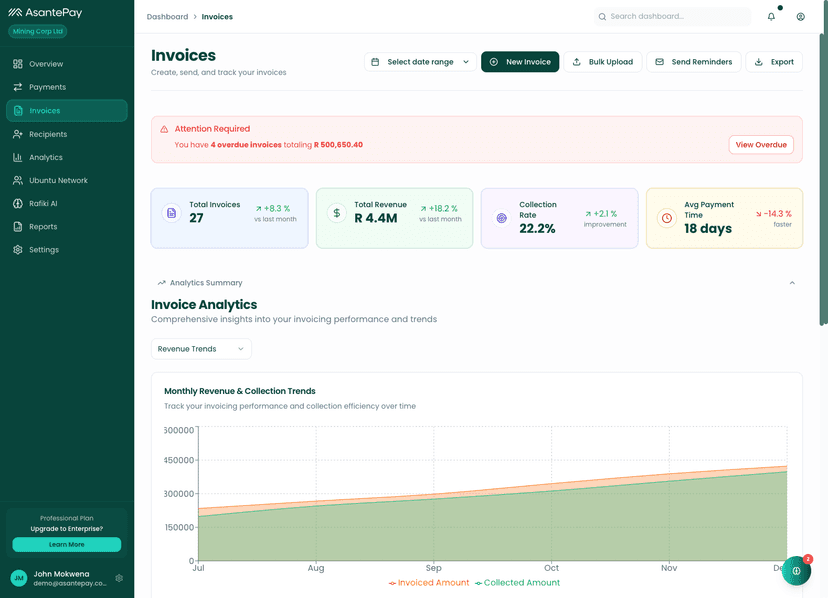The height and width of the screenshot is (598, 828).
Task: Open the Revenue Trends dropdown
Action: tap(201, 348)
